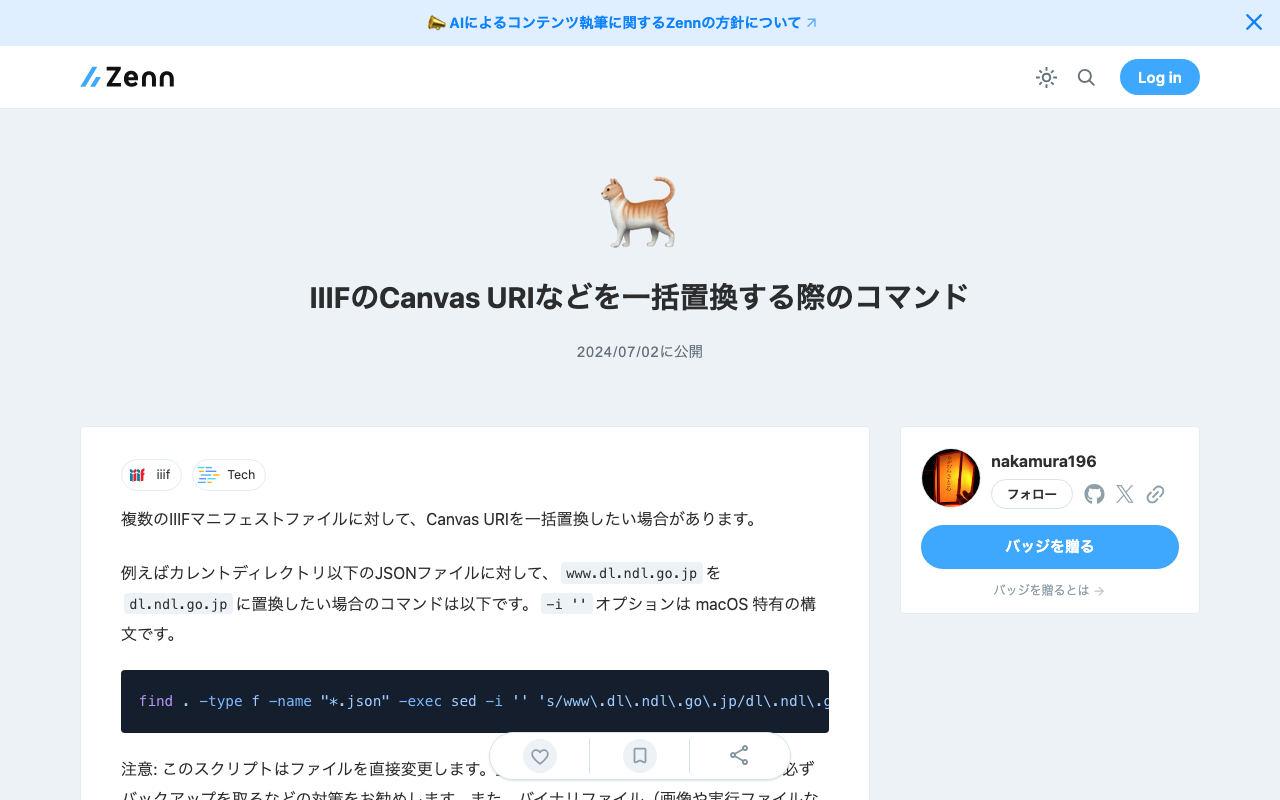Open nakamura196's avatar thumbnail
The image size is (1280, 800).
coord(950,477)
